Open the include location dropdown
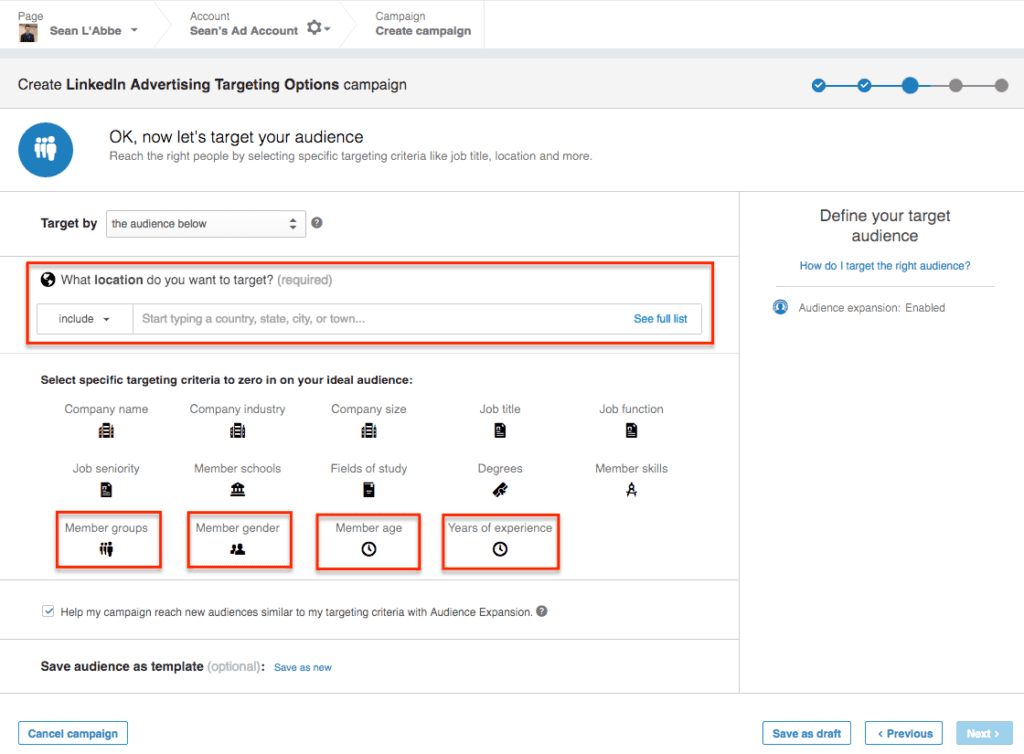Image resolution: width=1024 pixels, height=754 pixels. [84, 318]
